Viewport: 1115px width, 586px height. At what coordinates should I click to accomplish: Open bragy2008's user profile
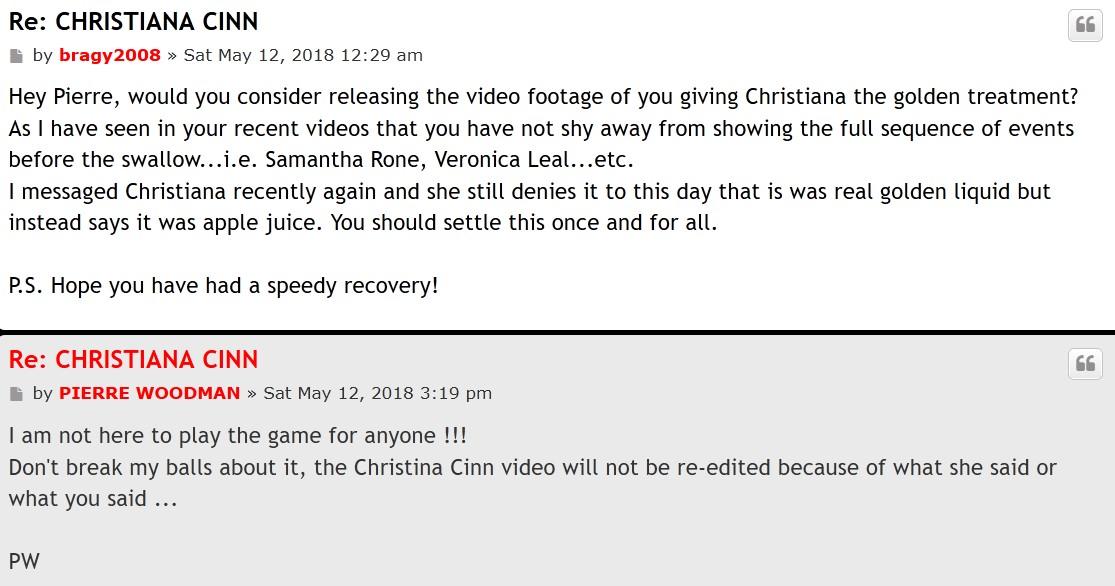(110, 55)
